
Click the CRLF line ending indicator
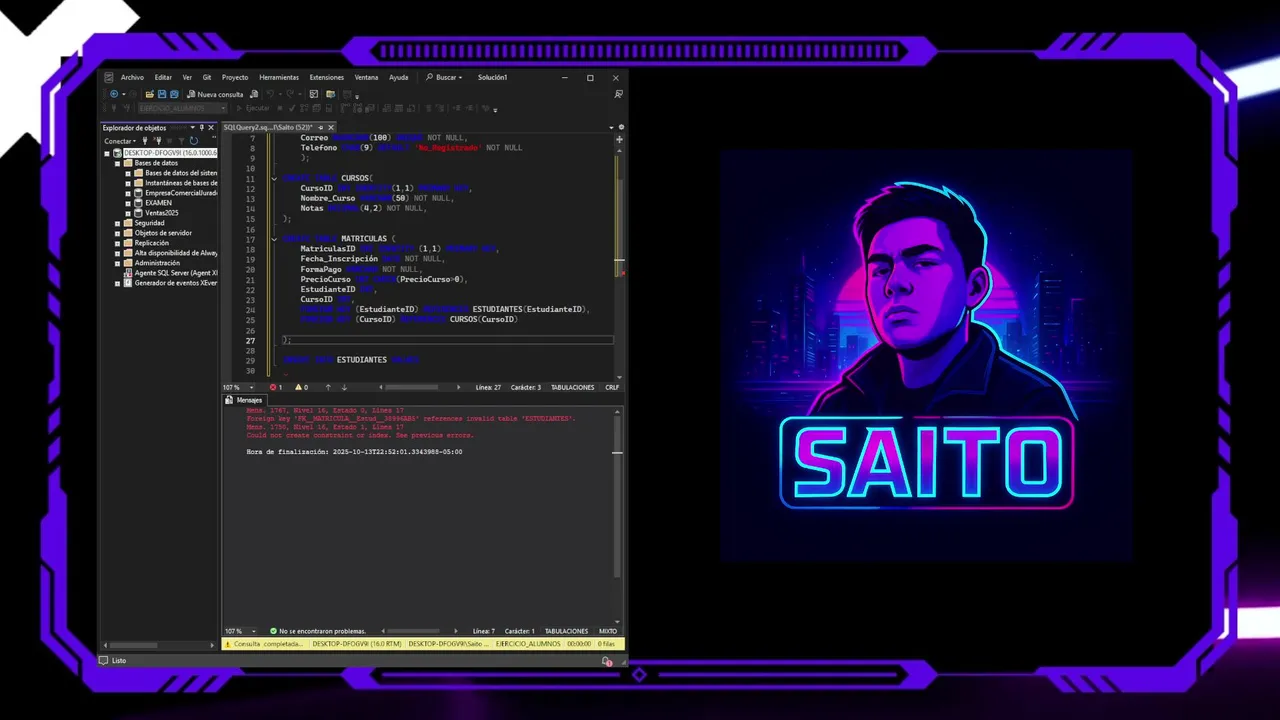click(x=612, y=387)
